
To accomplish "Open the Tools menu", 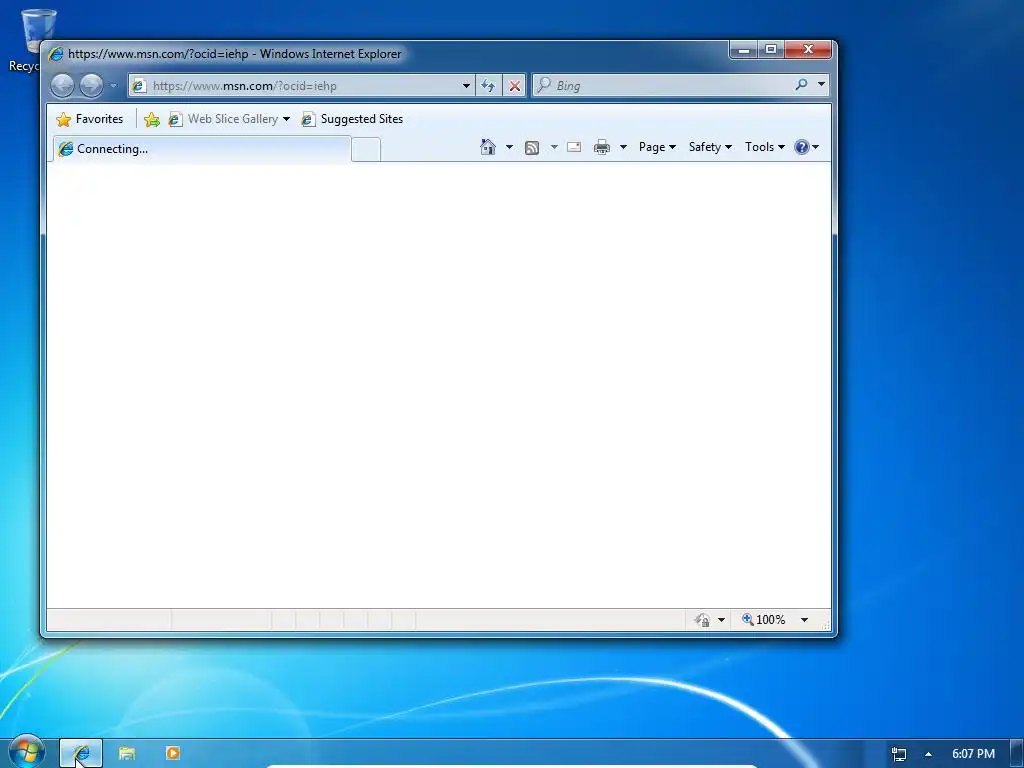I will tap(765, 147).
